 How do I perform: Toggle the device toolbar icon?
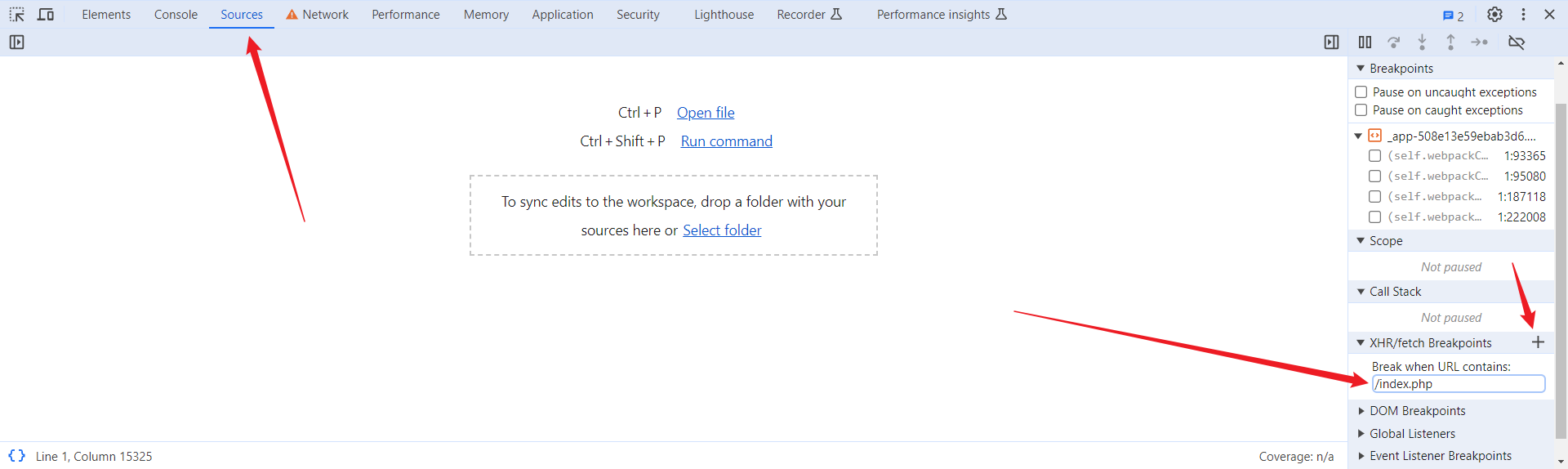46,15
